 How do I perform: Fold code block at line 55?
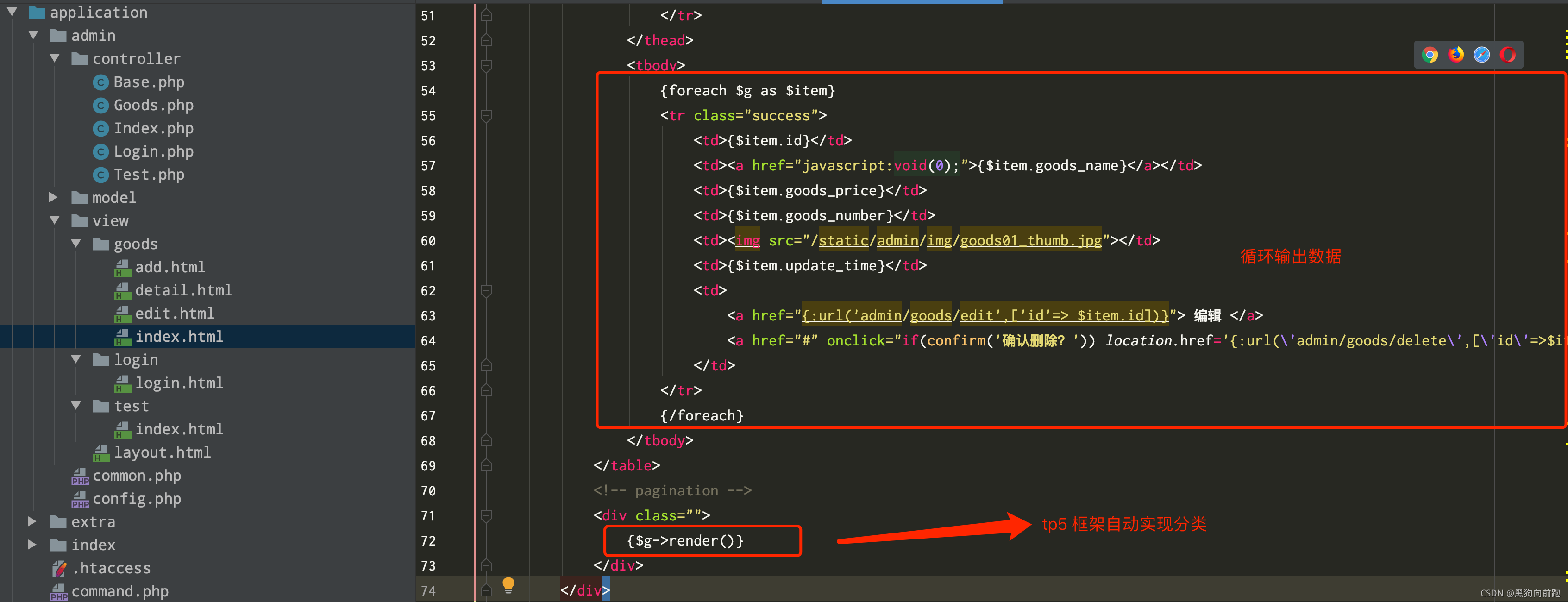point(486,116)
